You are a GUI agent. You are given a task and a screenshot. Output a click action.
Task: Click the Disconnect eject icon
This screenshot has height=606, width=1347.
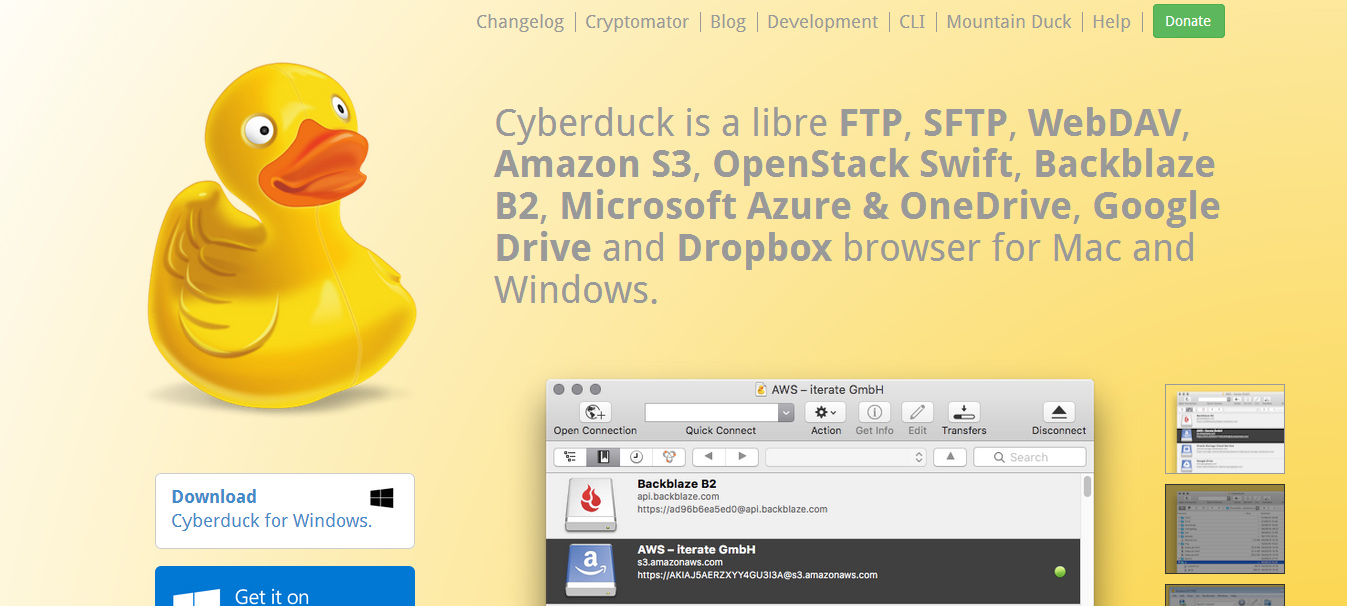point(1059,412)
